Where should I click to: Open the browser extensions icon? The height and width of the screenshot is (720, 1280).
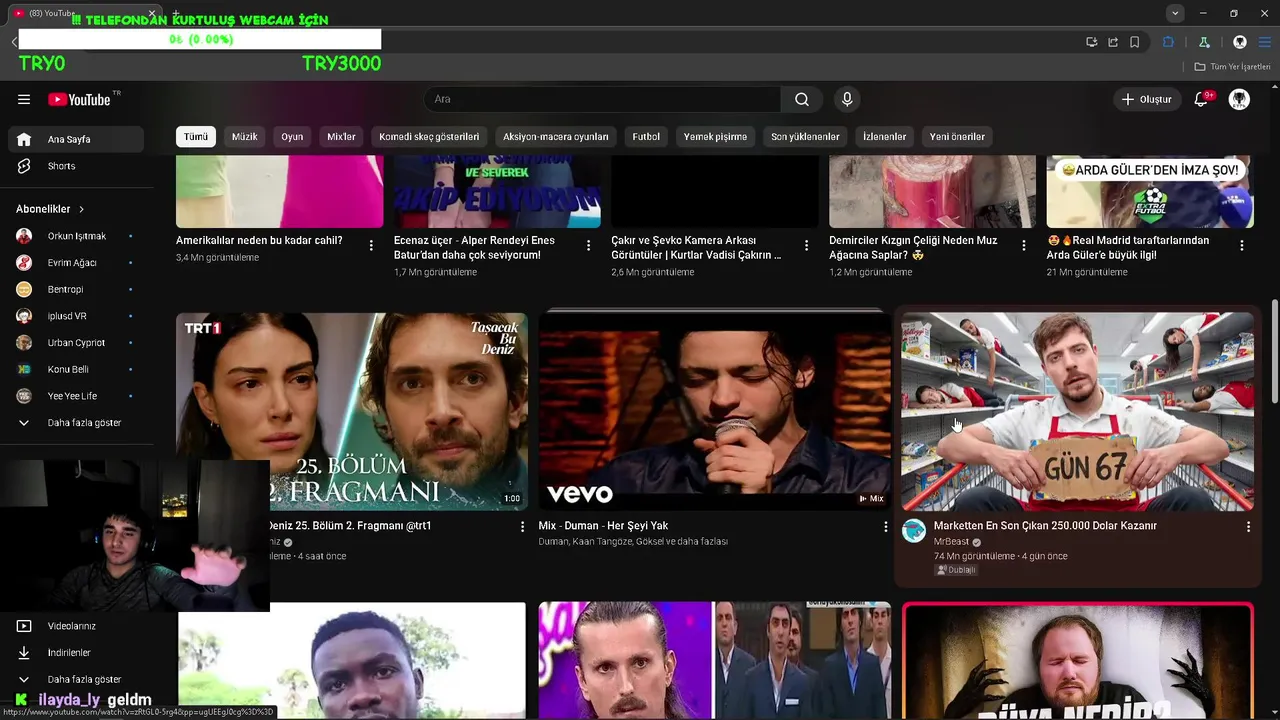point(1168,42)
